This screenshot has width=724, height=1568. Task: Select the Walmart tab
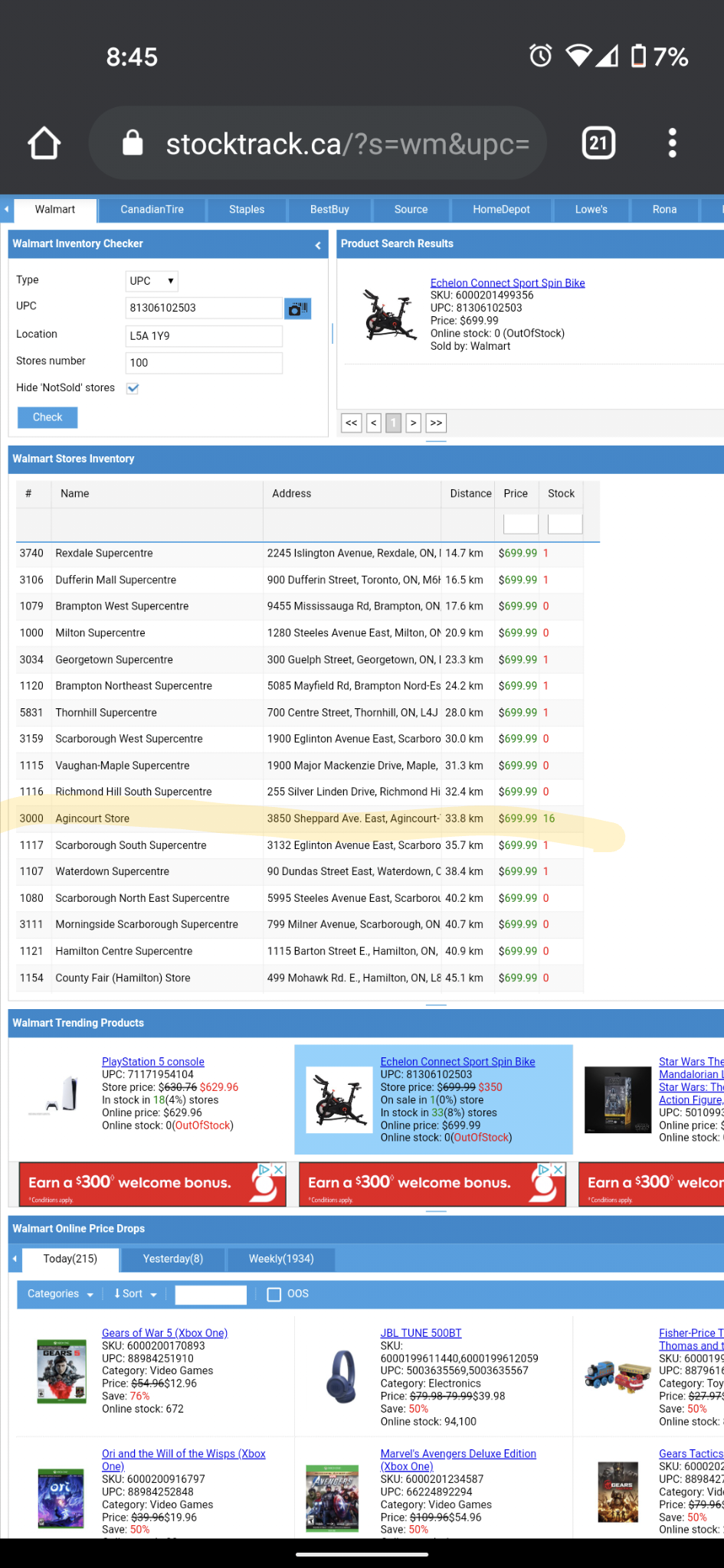[x=55, y=210]
